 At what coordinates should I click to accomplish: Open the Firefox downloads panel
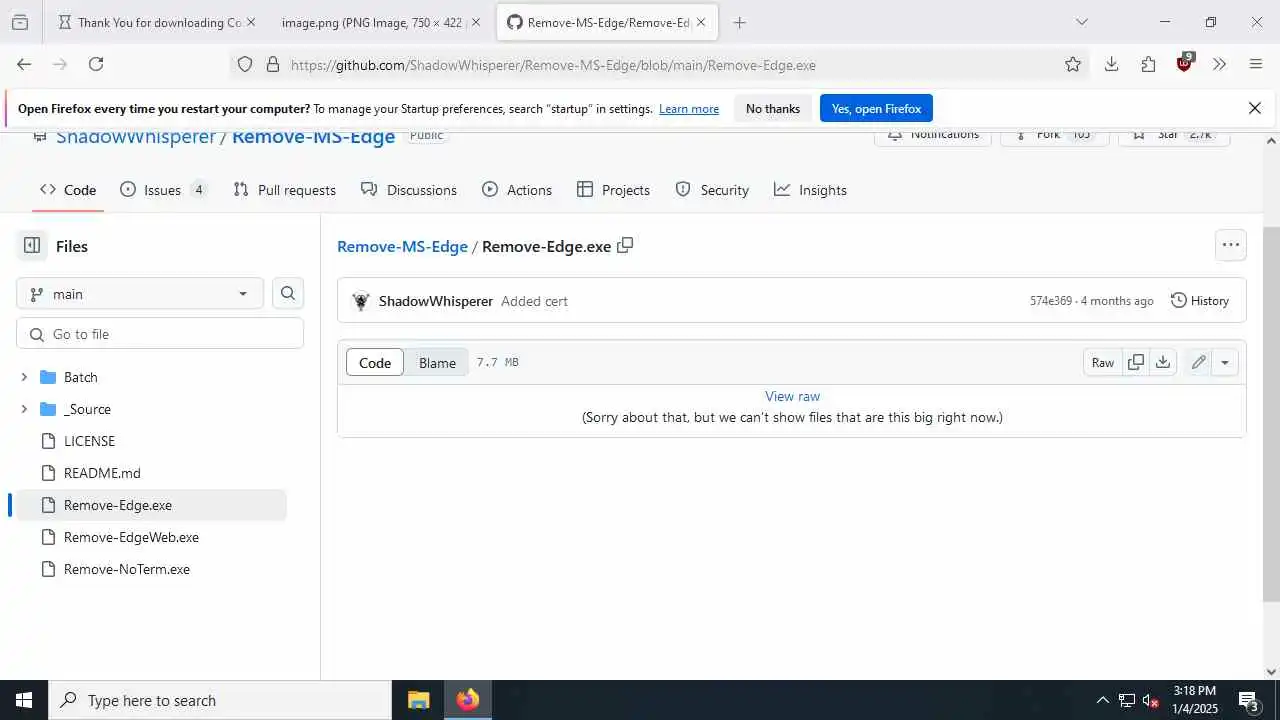1111,64
